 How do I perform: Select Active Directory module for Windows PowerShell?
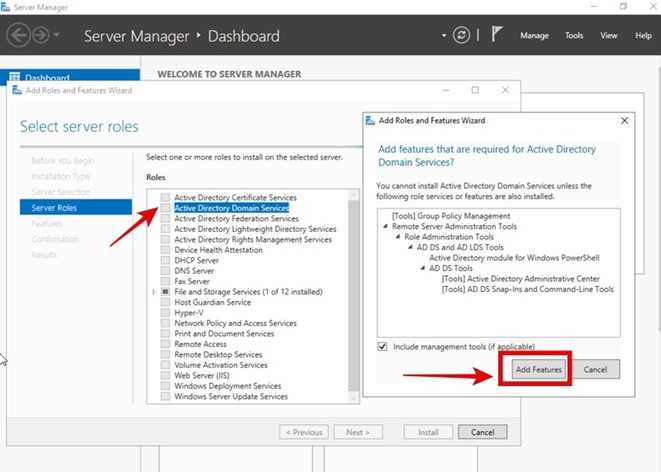click(x=514, y=257)
